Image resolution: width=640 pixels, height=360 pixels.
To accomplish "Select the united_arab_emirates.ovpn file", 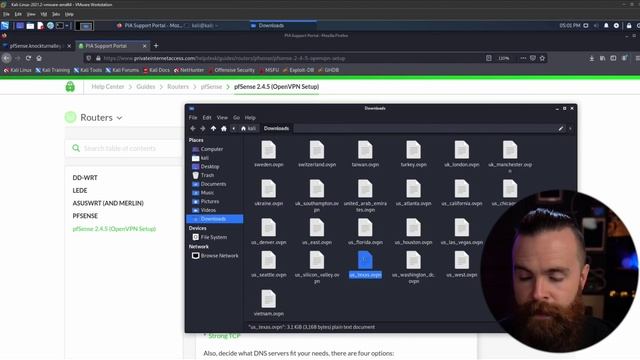I will click(365, 196).
